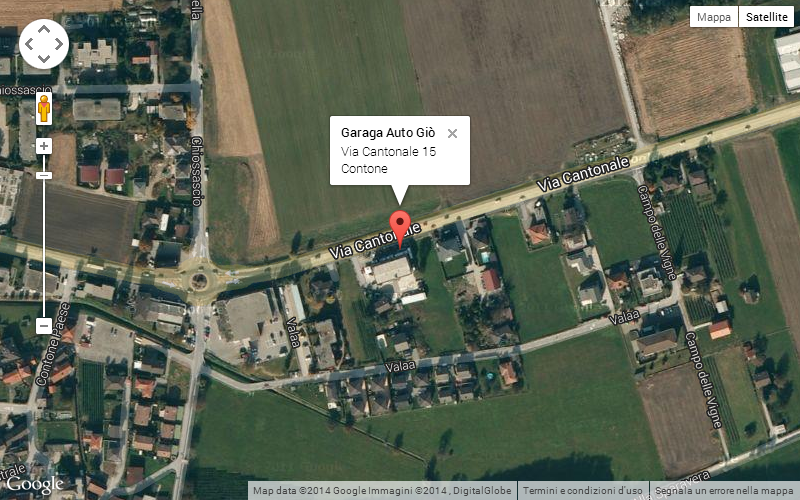Image resolution: width=800 pixels, height=500 pixels.
Task: Click the Chiossascio street label
Action: coord(197,171)
